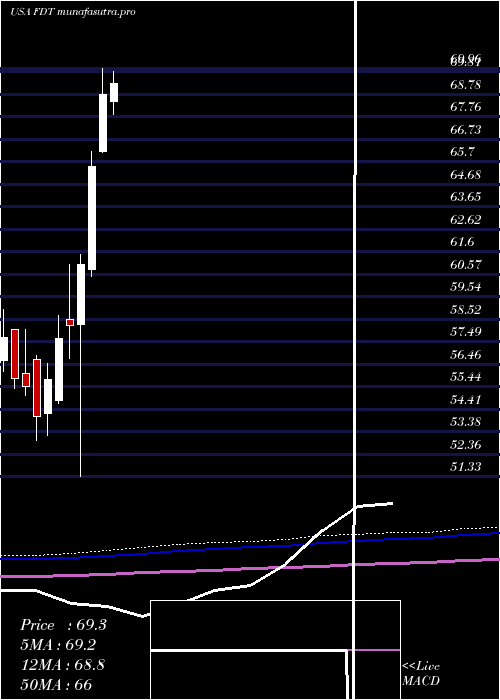Image resolution: width=500 pixels, height=700 pixels.
Task: Click the topmost small white candlestick above 68.78
Action: (113, 92)
